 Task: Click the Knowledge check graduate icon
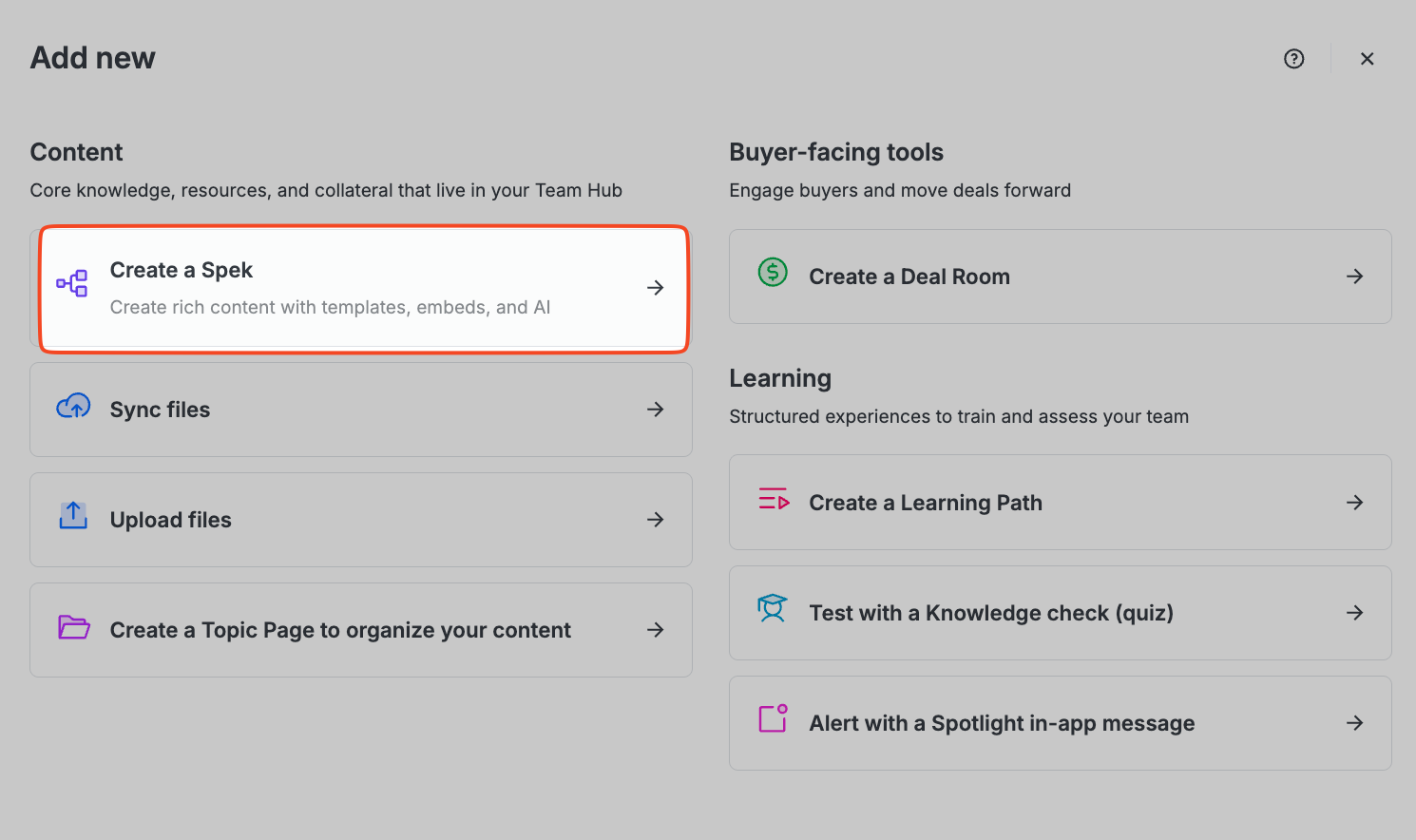coord(773,608)
